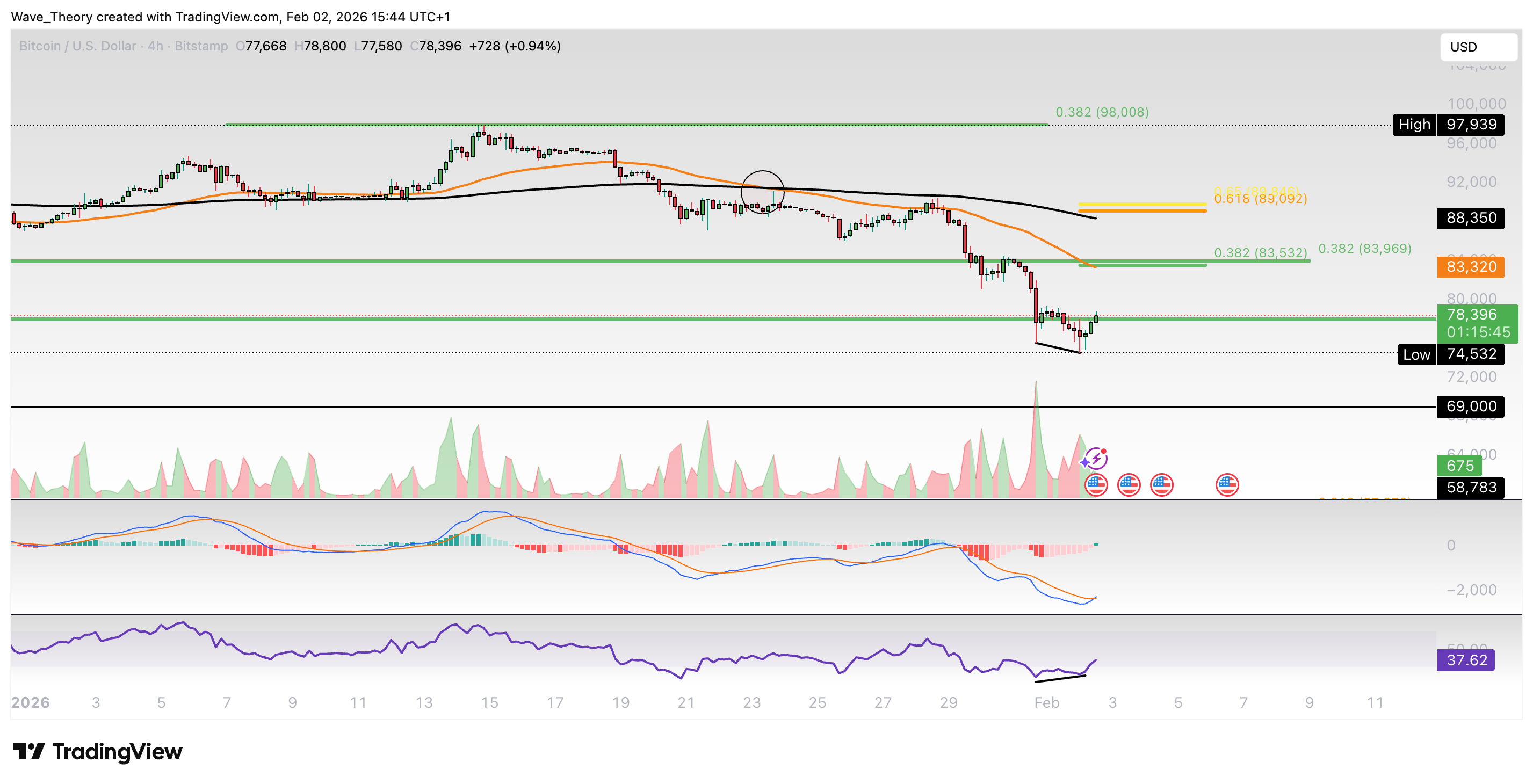This screenshot has height=784, width=1533.
Task: Click the Low 74,532 price label
Action: (1450, 354)
